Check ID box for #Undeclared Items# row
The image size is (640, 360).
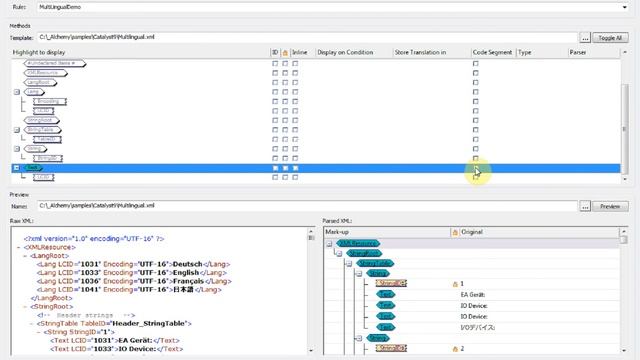tap(275, 64)
